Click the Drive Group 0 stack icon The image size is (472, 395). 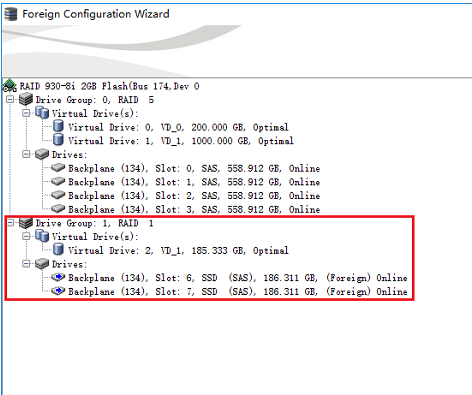click(26, 99)
